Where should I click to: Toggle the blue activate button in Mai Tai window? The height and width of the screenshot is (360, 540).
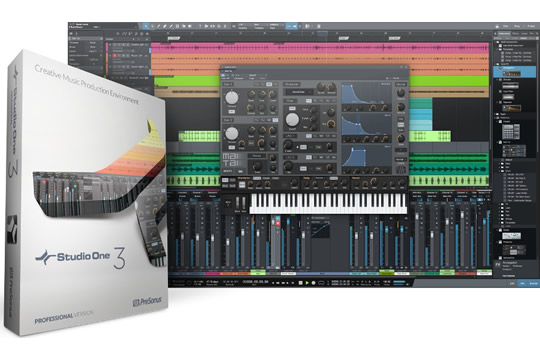point(223,75)
